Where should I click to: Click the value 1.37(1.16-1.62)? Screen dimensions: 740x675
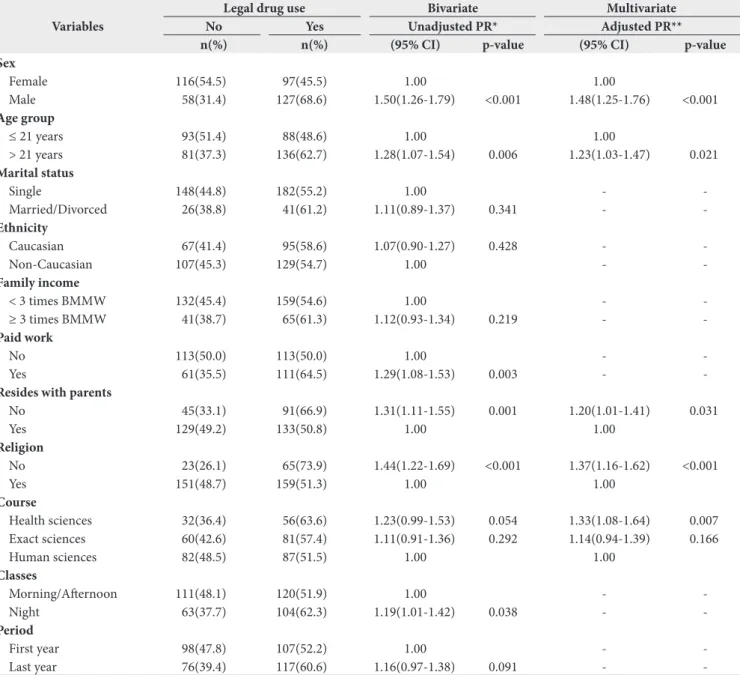click(609, 466)
